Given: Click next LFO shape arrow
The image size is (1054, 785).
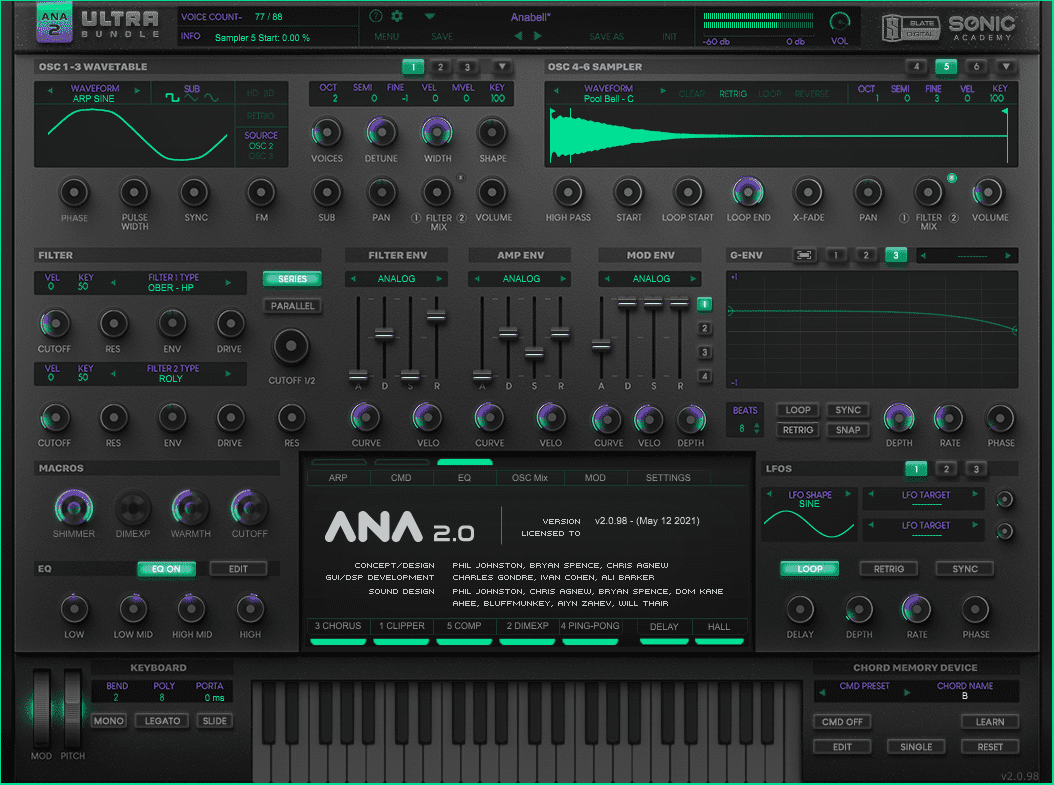Looking at the screenshot, I should 848,494.
